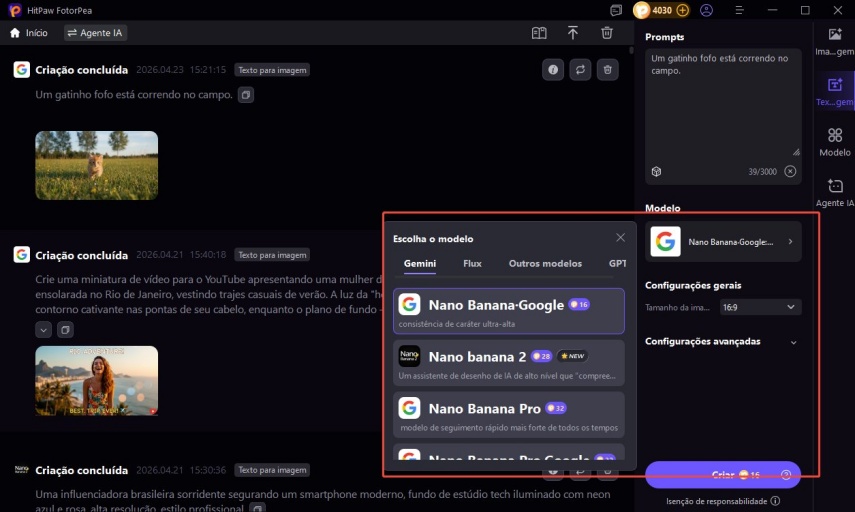Click the upload arrow icon in toolbar
855x512 pixels.
point(573,33)
